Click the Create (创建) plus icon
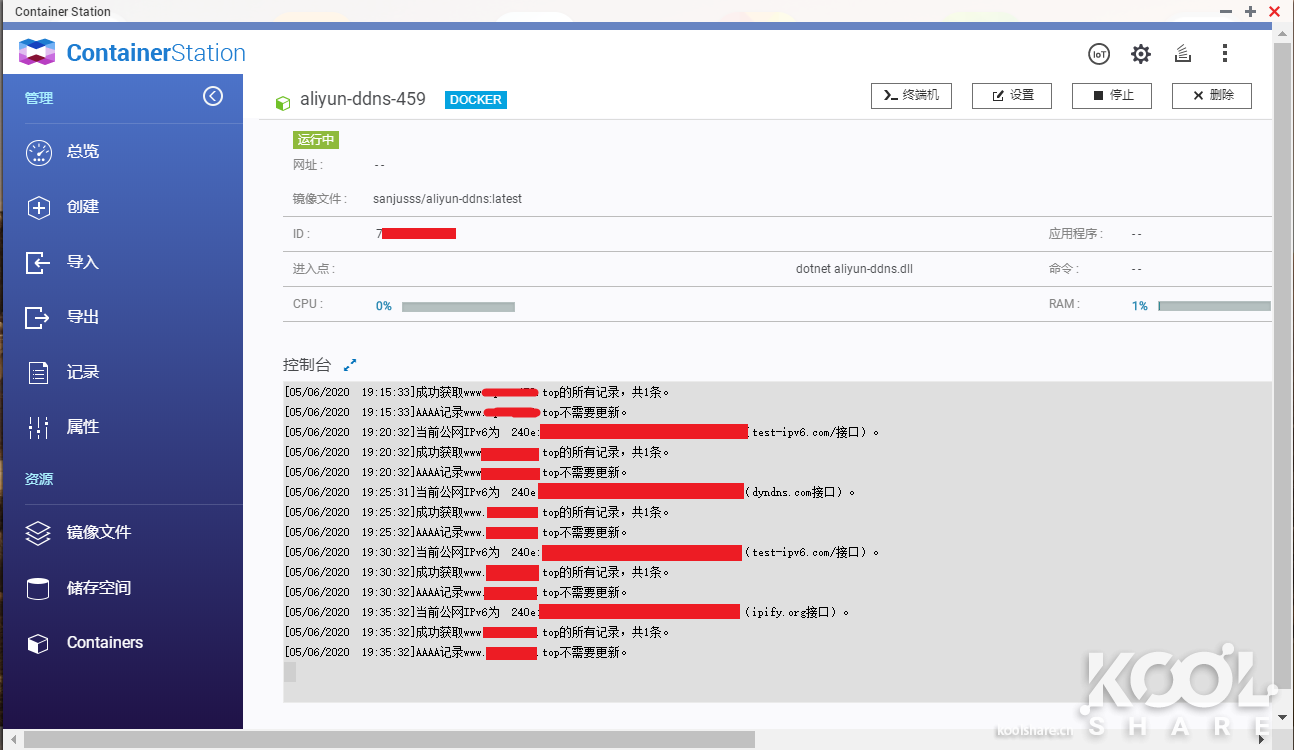The height and width of the screenshot is (750, 1294). [x=38, y=207]
